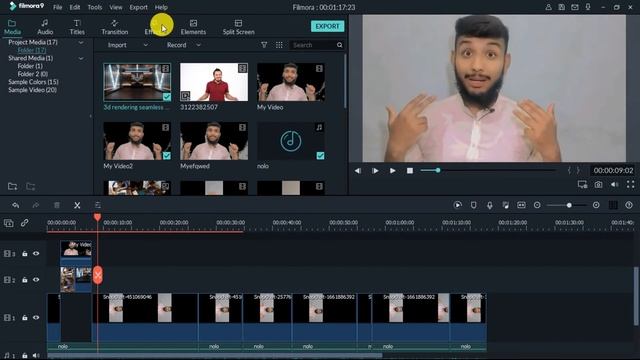Open the Split Screen tab
Viewport: 640px width, 360px height.
pyautogui.click(x=238, y=27)
